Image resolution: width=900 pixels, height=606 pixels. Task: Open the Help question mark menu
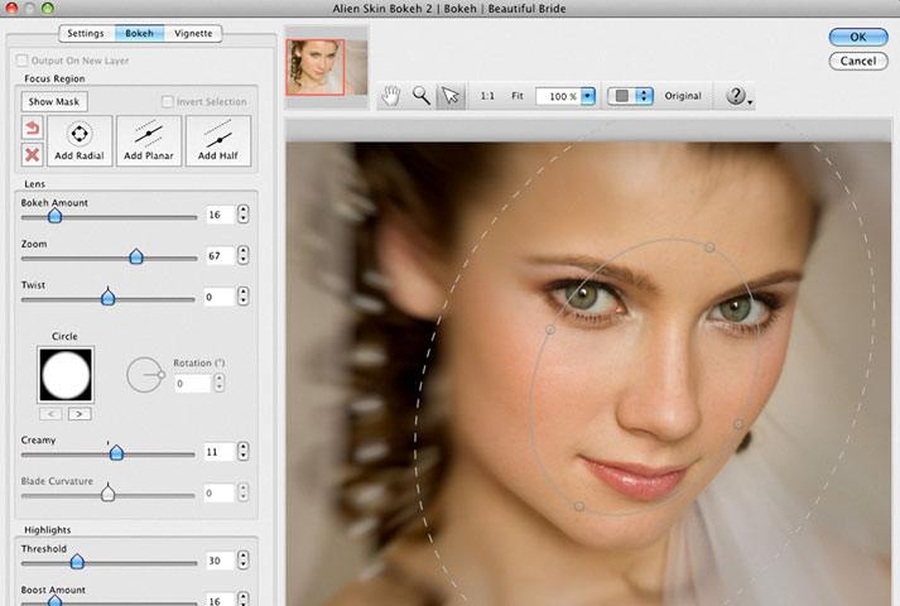(x=739, y=96)
